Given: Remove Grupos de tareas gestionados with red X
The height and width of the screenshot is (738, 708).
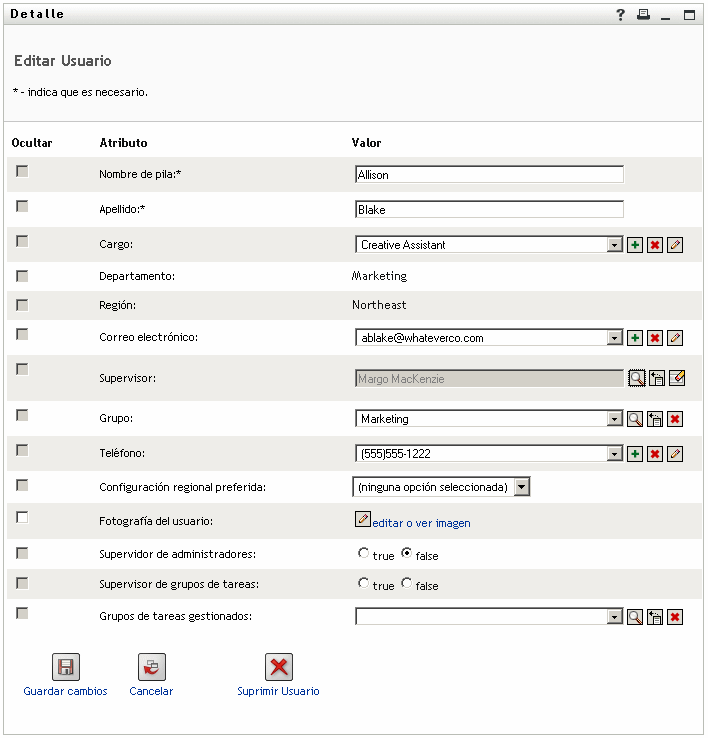Looking at the screenshot, I should click(675, 617).
